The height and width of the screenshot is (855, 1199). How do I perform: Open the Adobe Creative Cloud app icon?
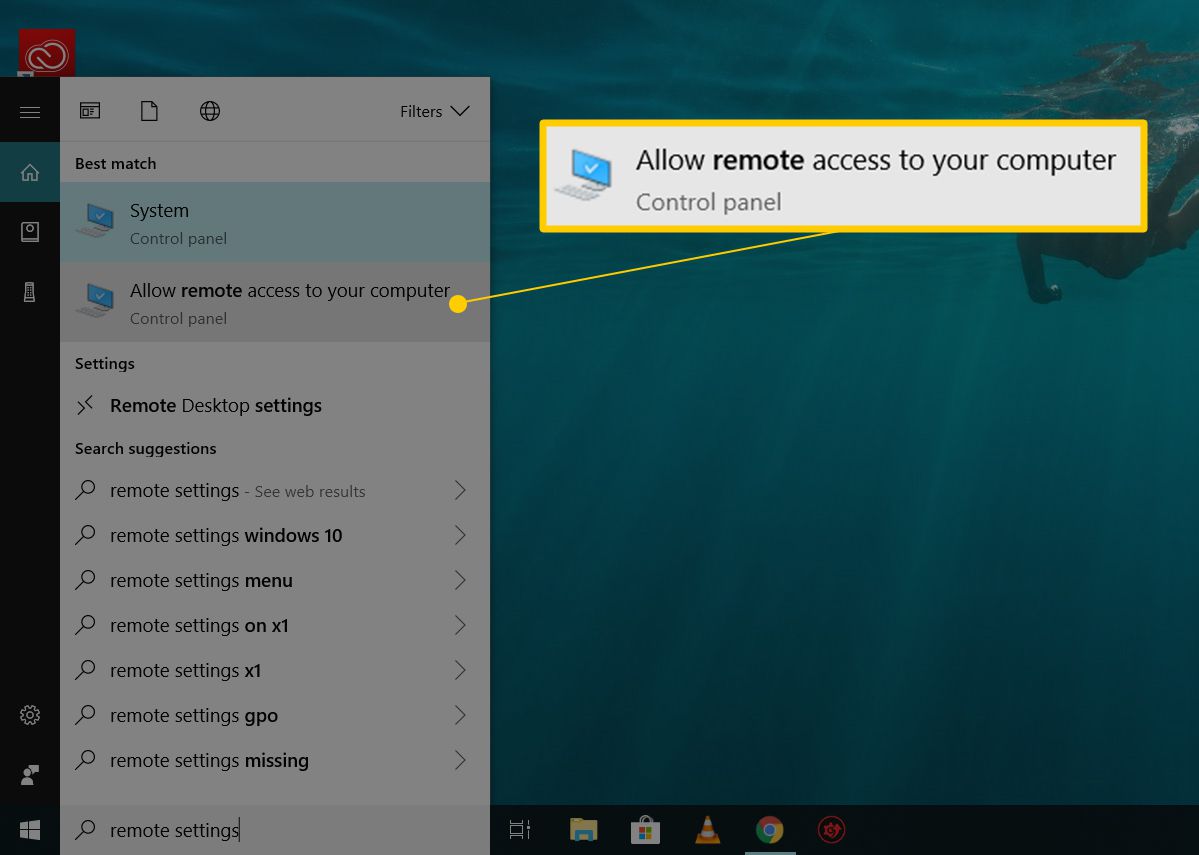point(46,53)
